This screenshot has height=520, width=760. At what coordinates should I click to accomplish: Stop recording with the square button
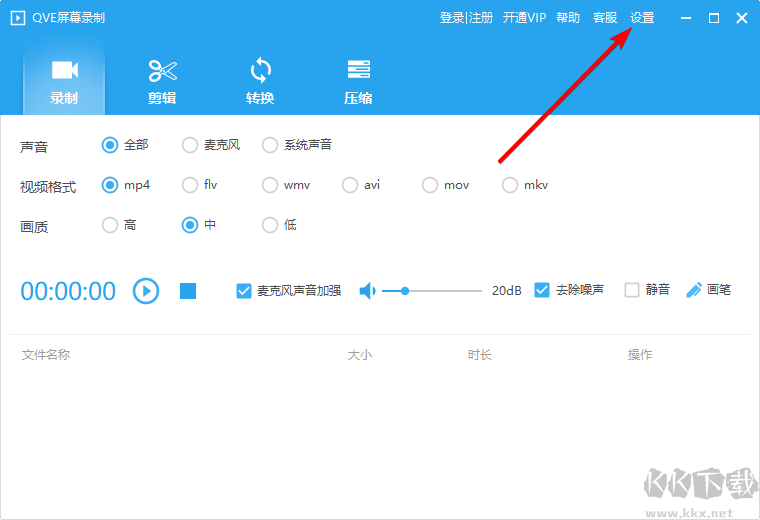(x=188, y=291)
